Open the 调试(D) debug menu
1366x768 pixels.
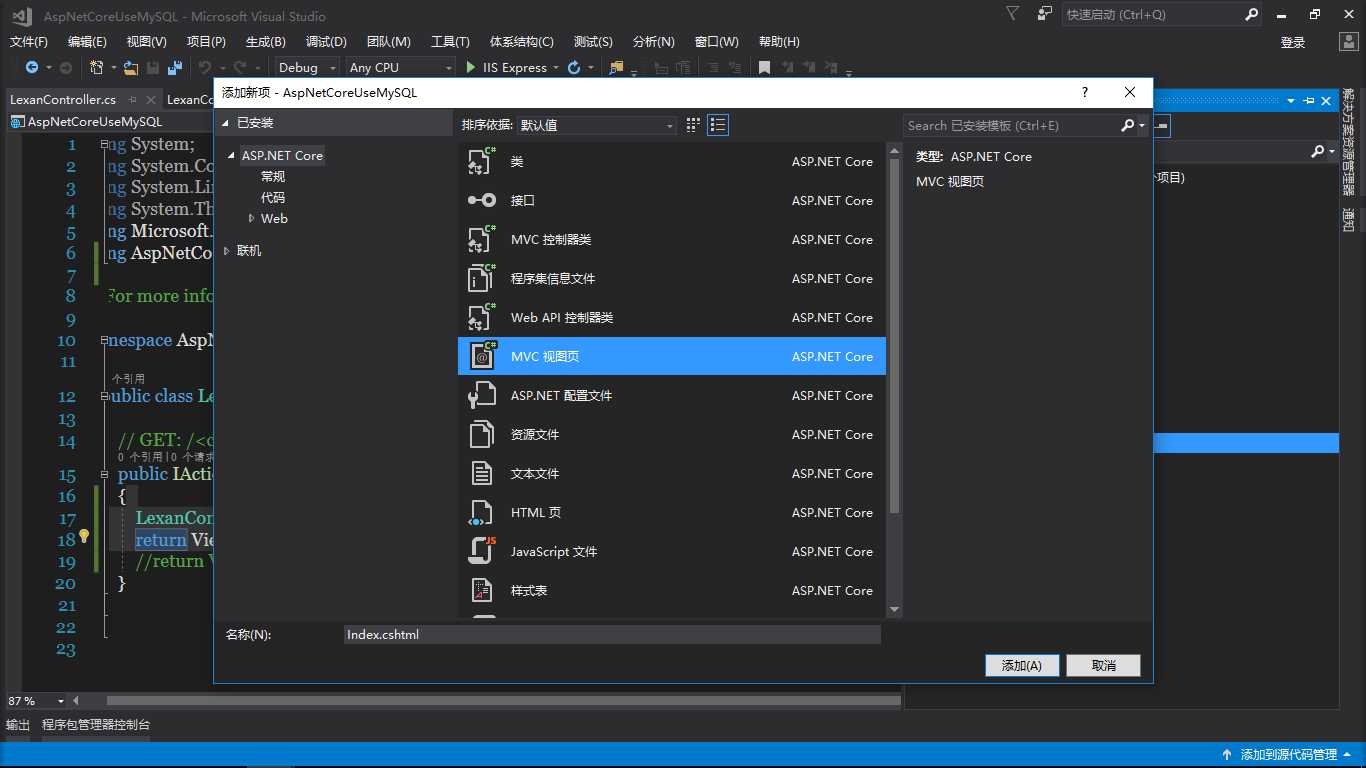pyautogui.click(x=326, y=42)
